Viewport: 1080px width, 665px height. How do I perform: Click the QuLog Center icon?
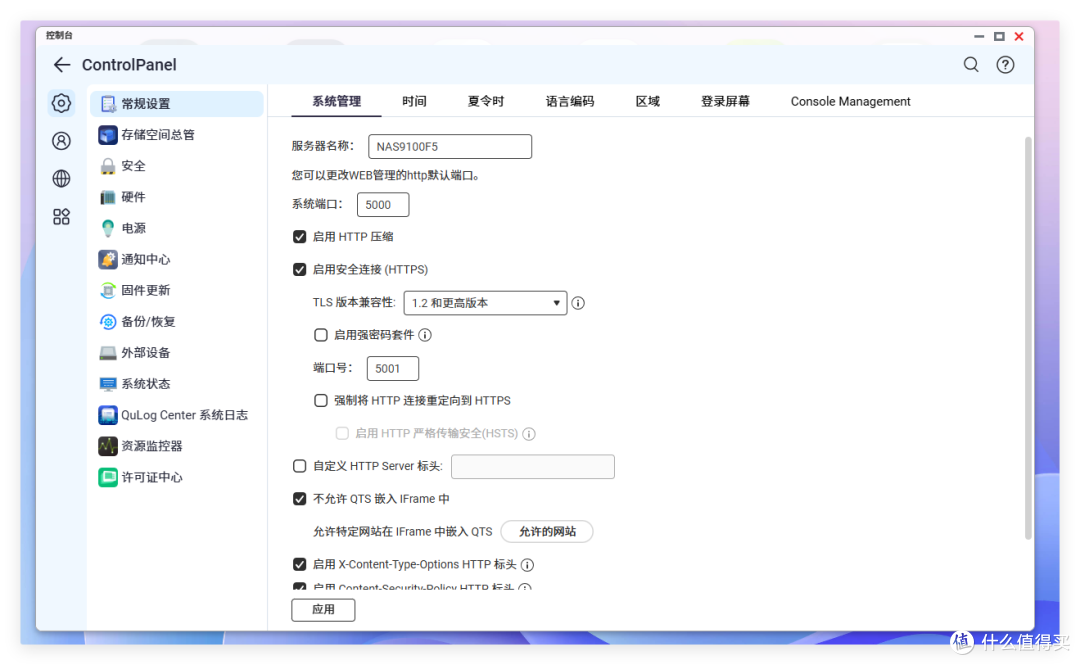[107, 415]
